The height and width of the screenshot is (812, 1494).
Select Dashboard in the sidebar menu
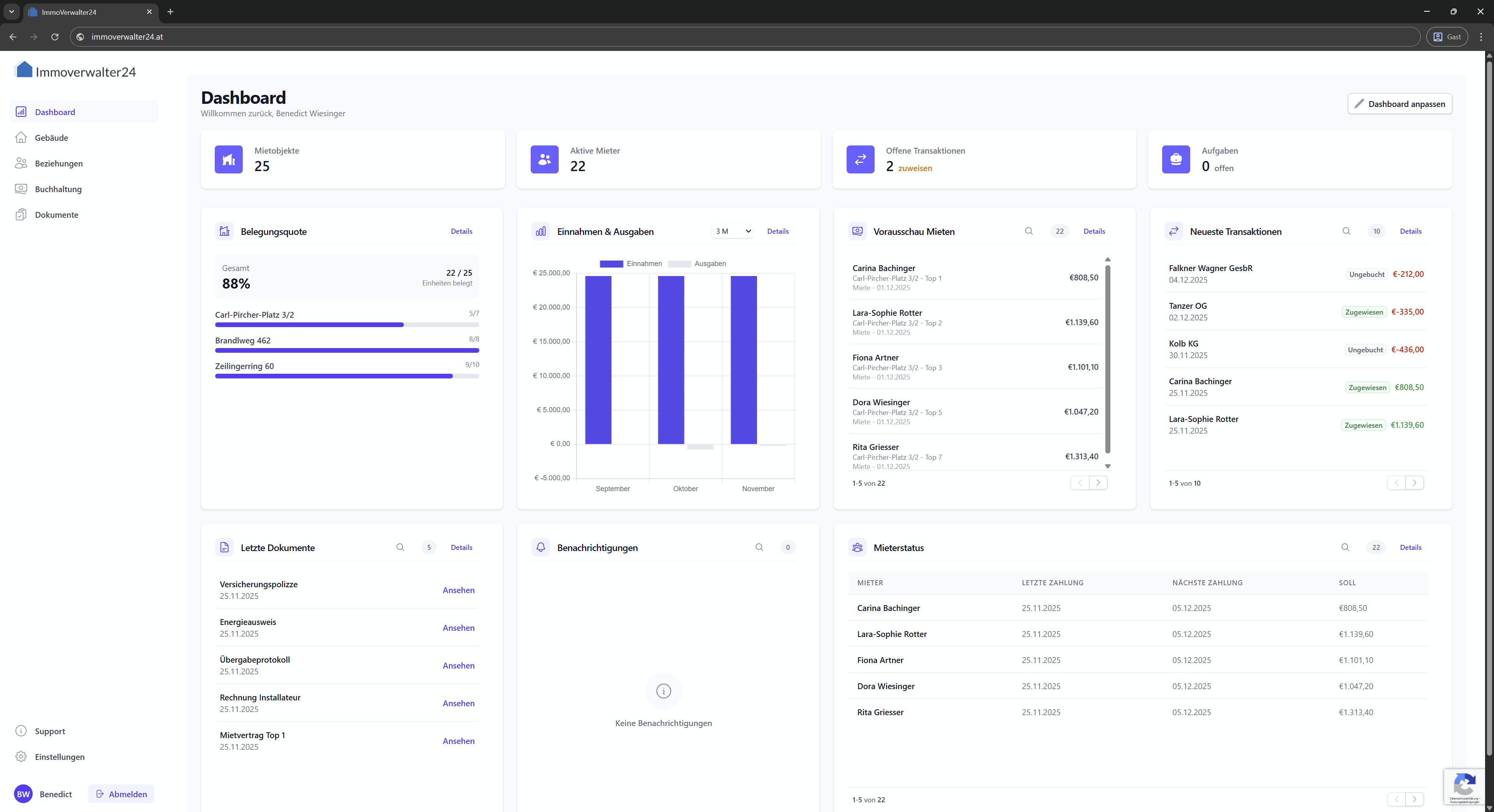55,111
